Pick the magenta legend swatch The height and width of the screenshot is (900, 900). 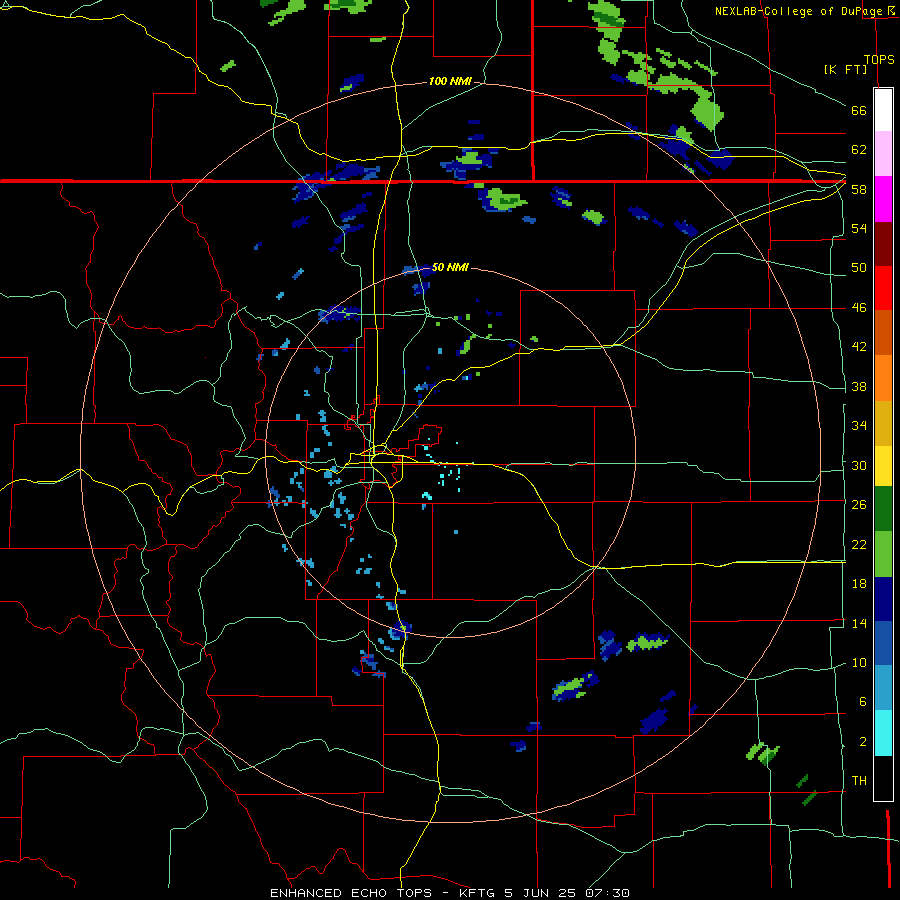[883, 199]
